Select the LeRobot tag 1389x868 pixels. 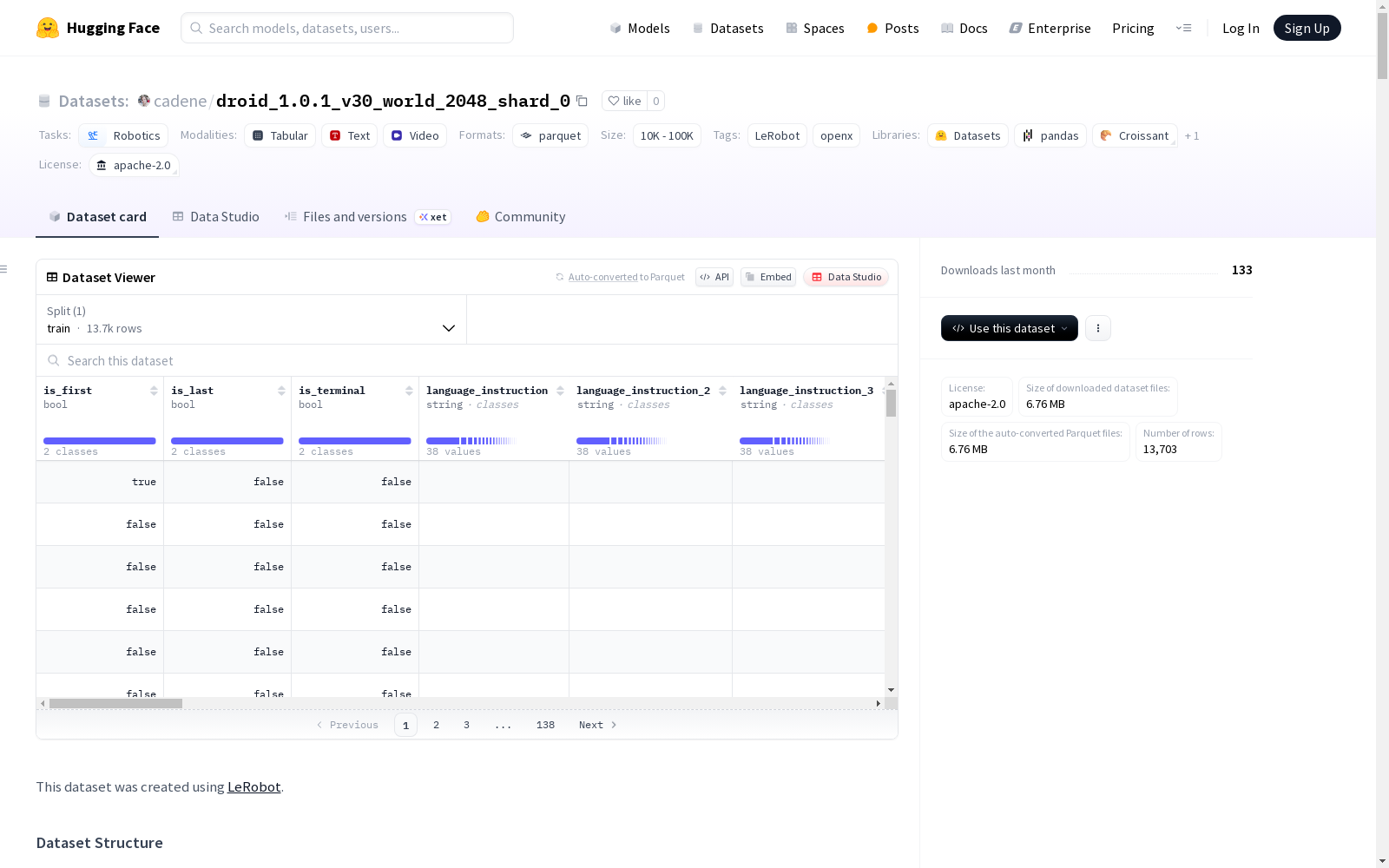tap(777, 135)
